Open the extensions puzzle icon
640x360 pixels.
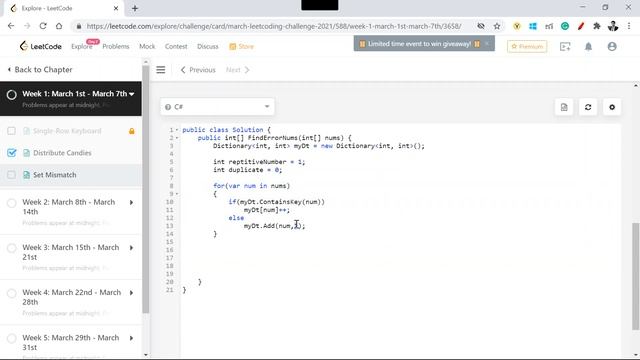tap(597, 26)
